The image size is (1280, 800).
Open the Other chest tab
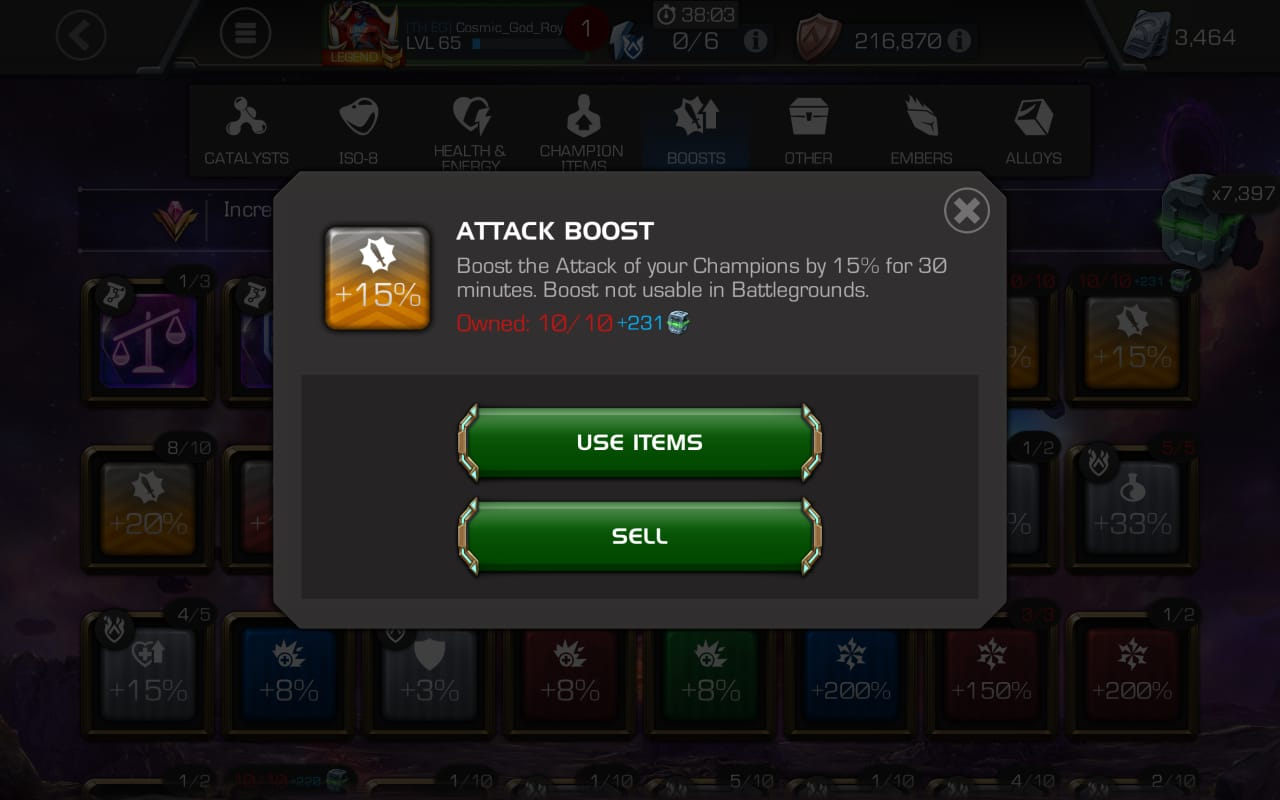point(808,130)
